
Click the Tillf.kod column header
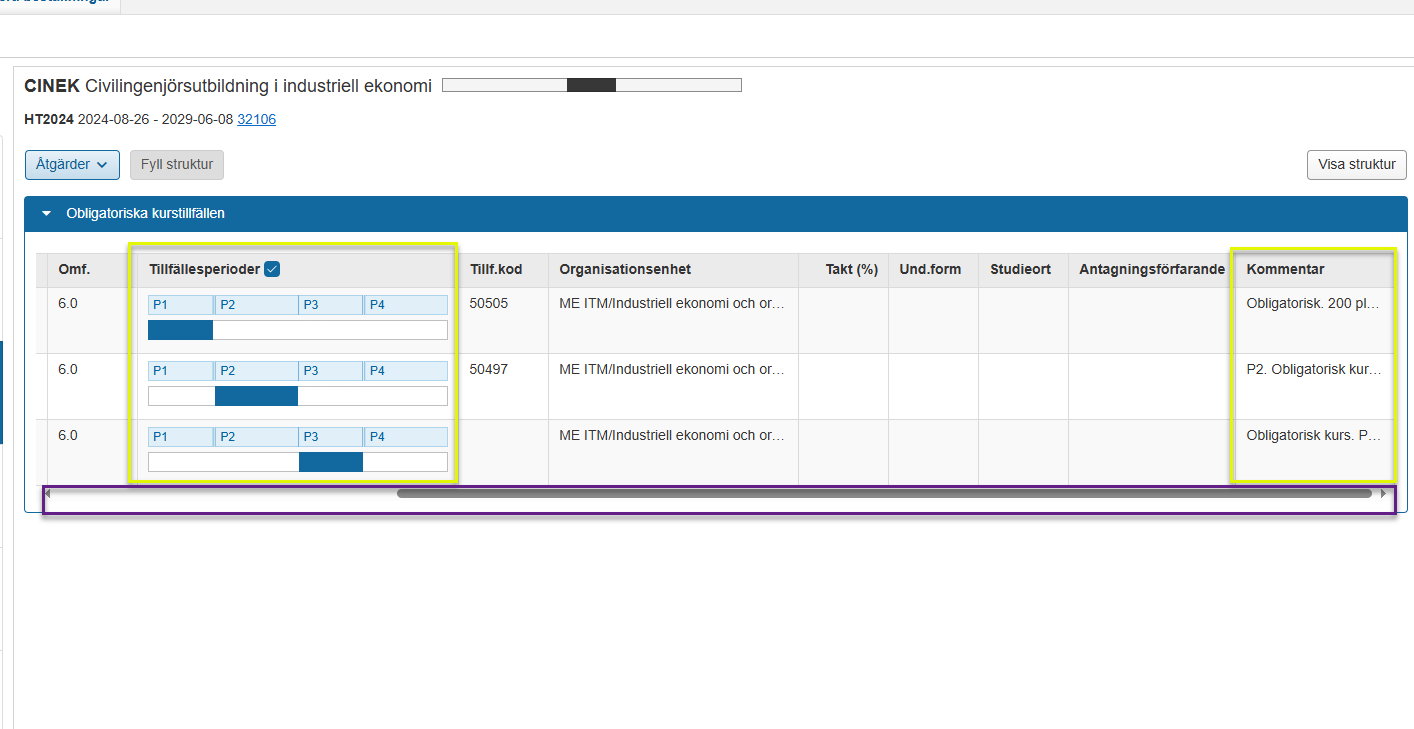[496, 269]
